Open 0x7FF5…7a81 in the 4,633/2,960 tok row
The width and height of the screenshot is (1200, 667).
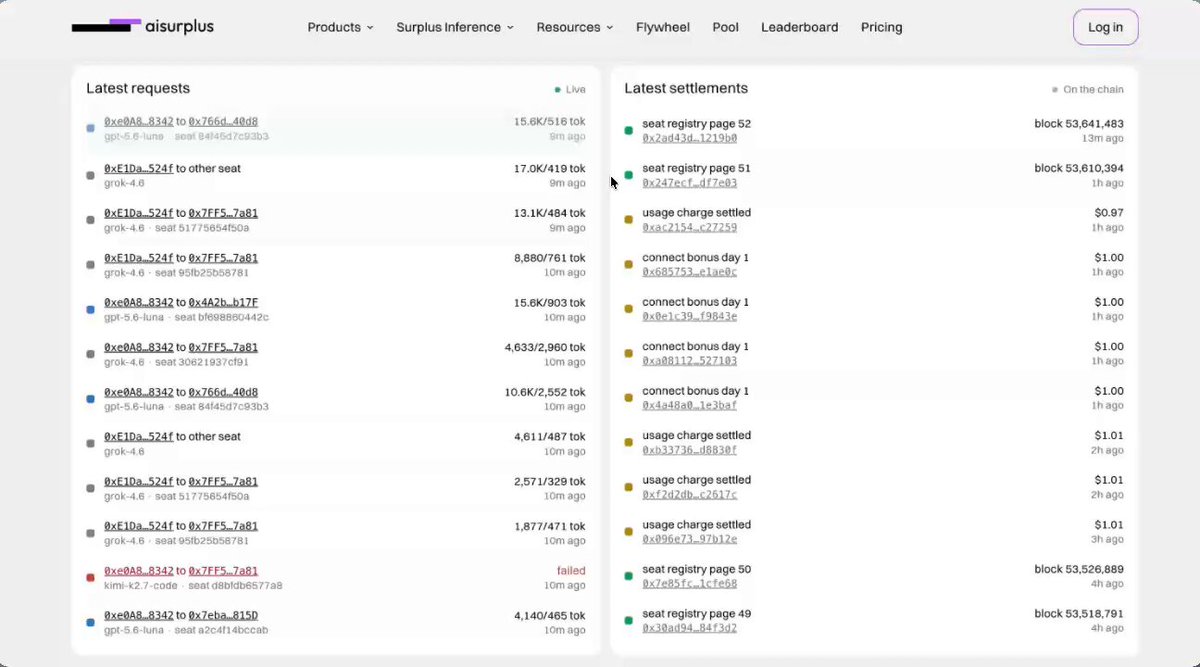click(223, 347)
